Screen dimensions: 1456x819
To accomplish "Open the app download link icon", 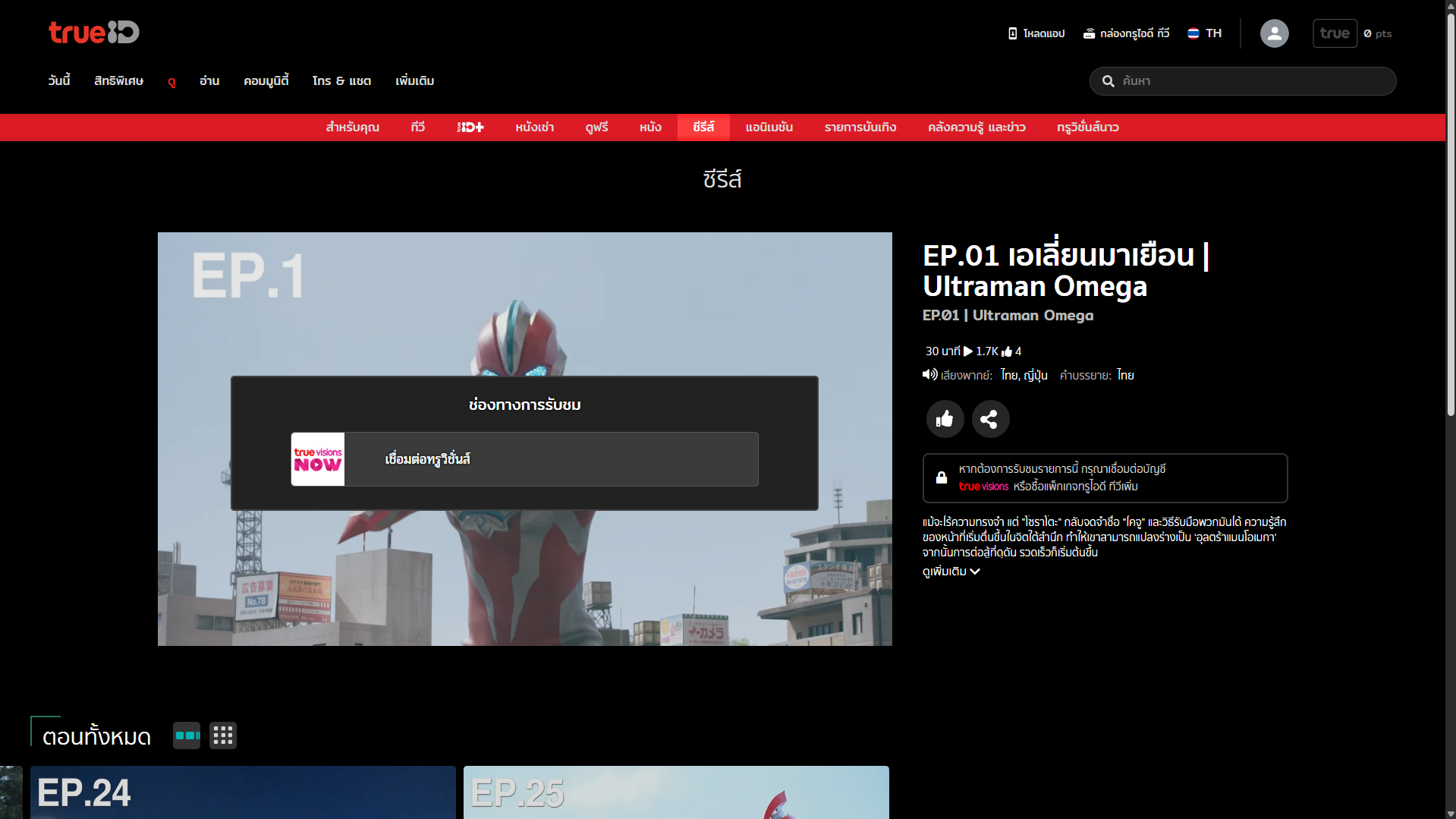I will (x=1012, y=33).
